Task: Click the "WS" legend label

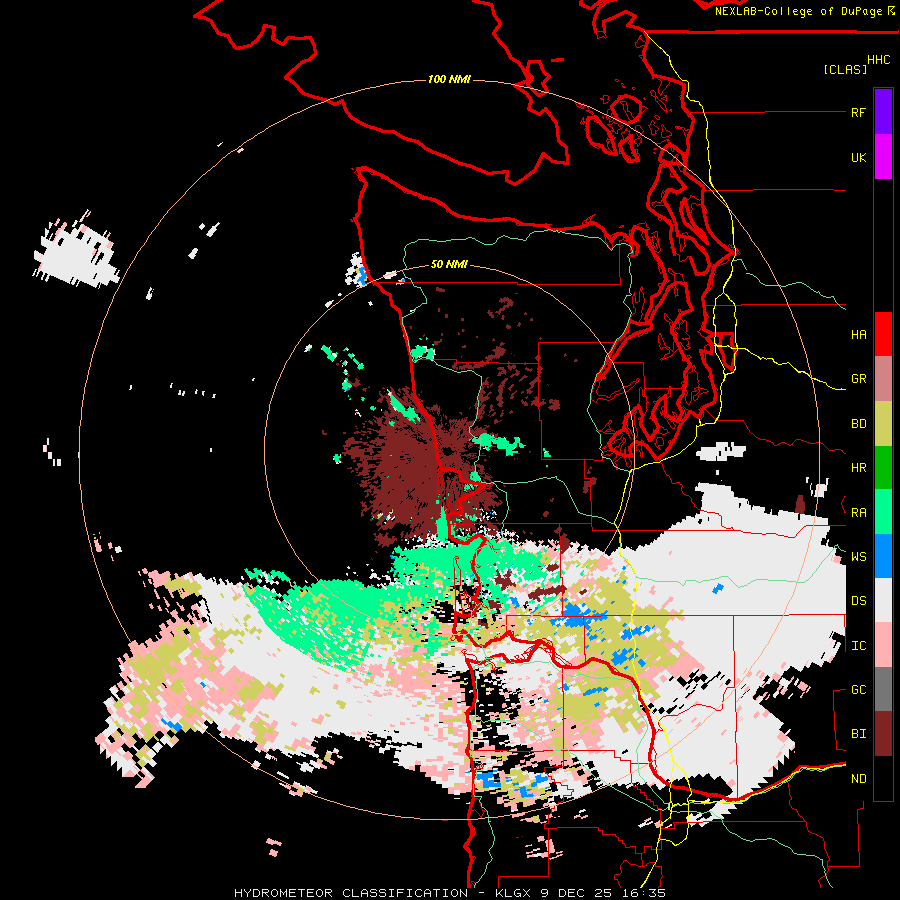Action: [x=858, y=557]
